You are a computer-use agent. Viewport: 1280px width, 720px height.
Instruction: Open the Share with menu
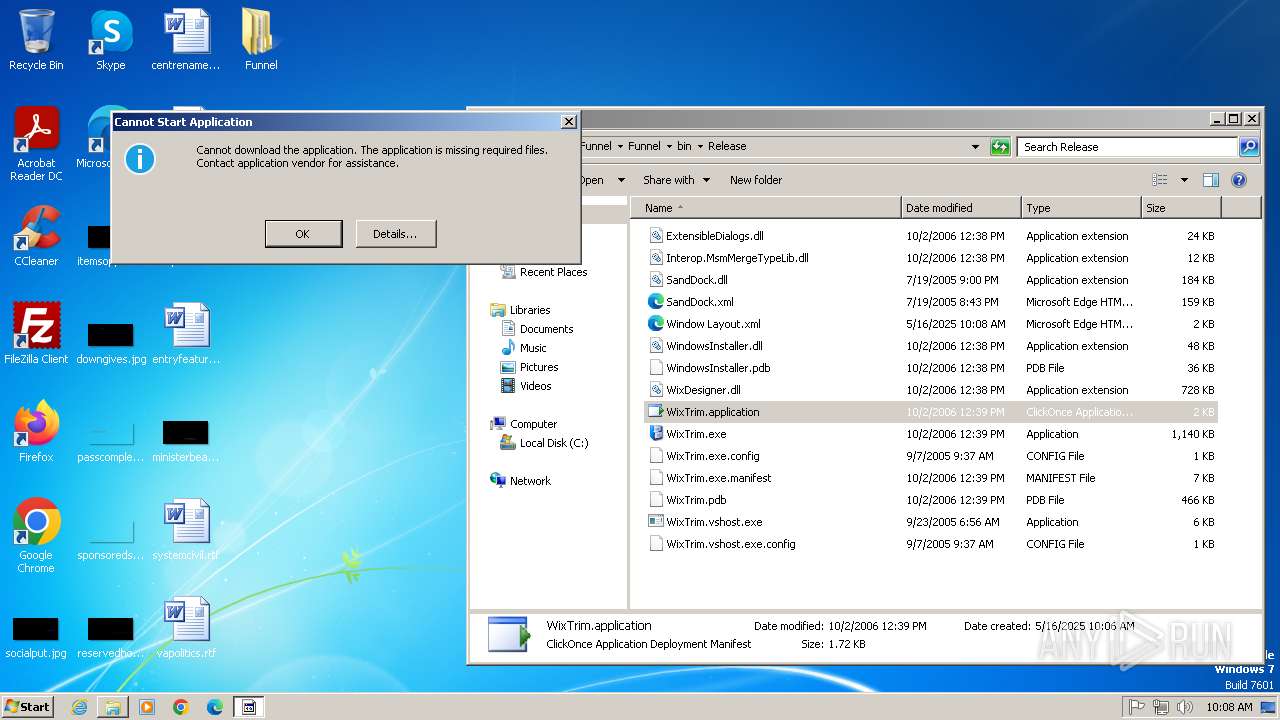[x=676, y=180]
